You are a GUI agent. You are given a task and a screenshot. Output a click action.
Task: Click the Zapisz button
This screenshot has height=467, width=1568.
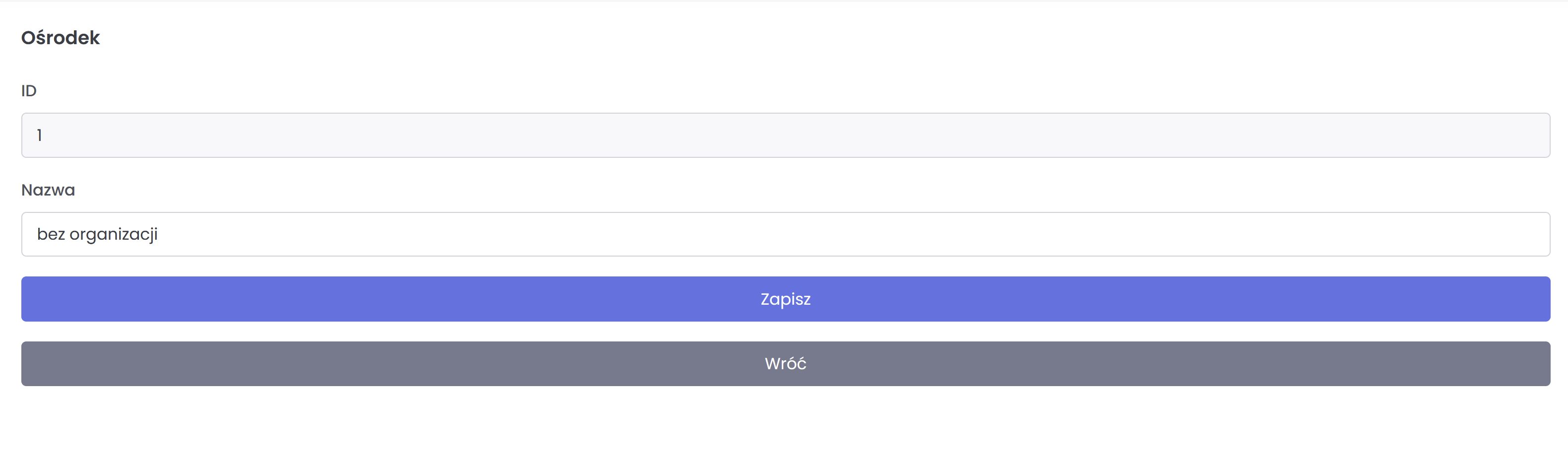click(x=785, y=299)
